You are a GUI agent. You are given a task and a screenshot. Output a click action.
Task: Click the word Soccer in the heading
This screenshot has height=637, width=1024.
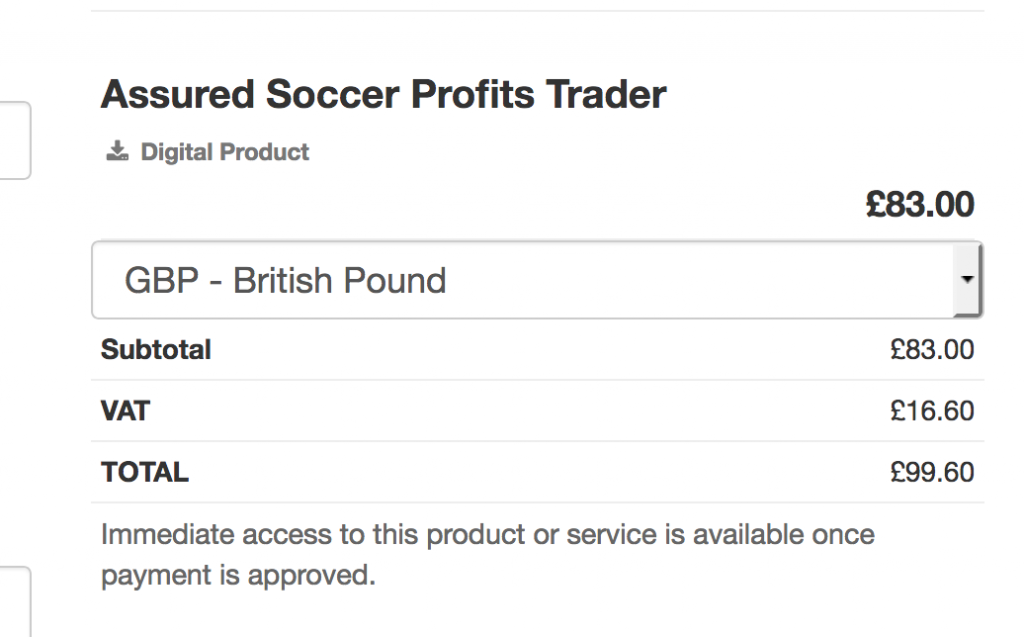coord(332,94)
